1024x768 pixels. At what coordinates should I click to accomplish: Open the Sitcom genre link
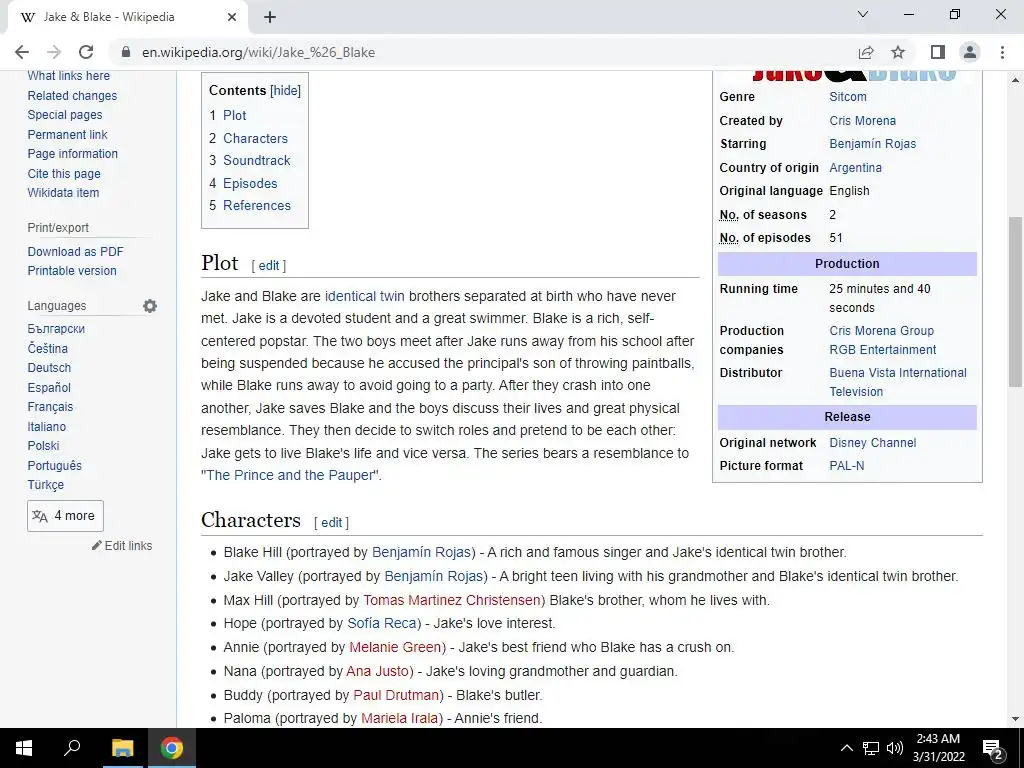(x=848, y=97)
